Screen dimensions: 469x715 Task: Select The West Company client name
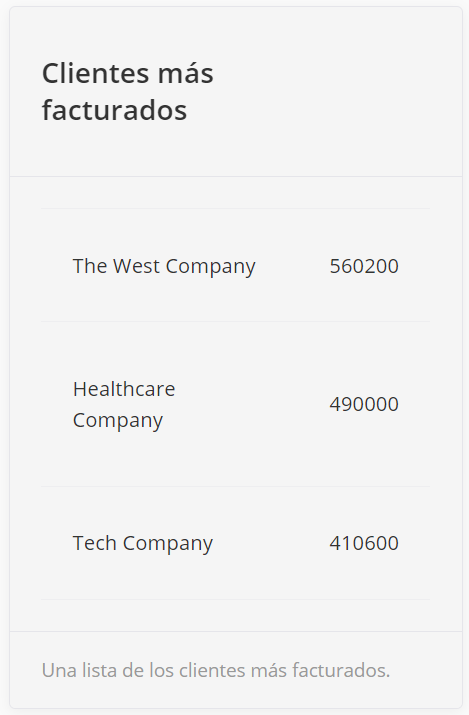click(164, 266)
